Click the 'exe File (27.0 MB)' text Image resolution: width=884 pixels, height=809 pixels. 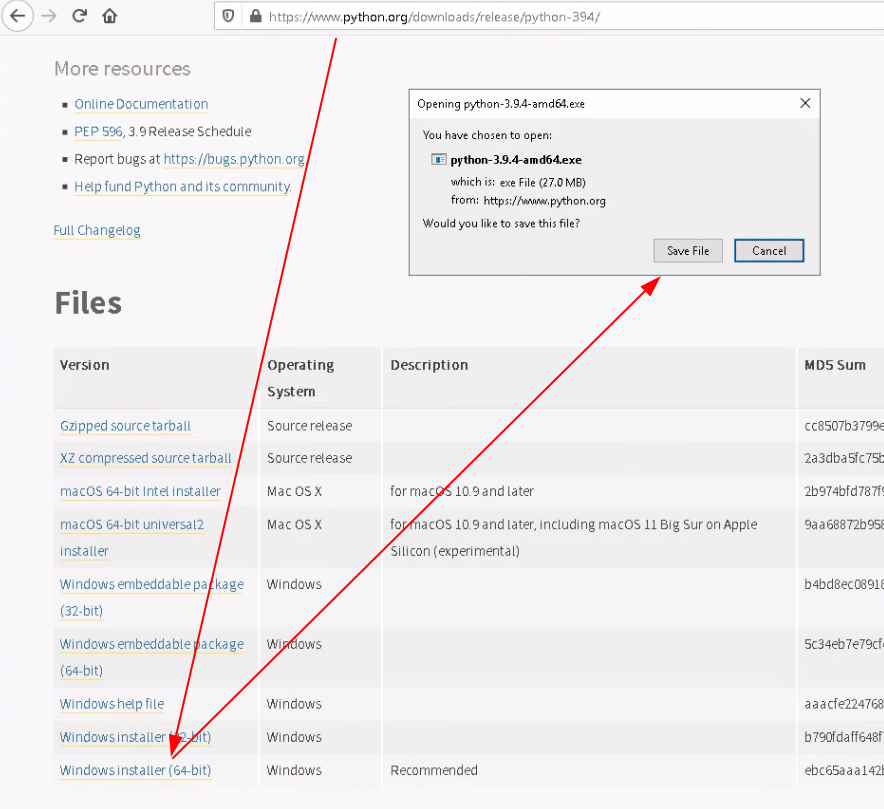[542, 183]
